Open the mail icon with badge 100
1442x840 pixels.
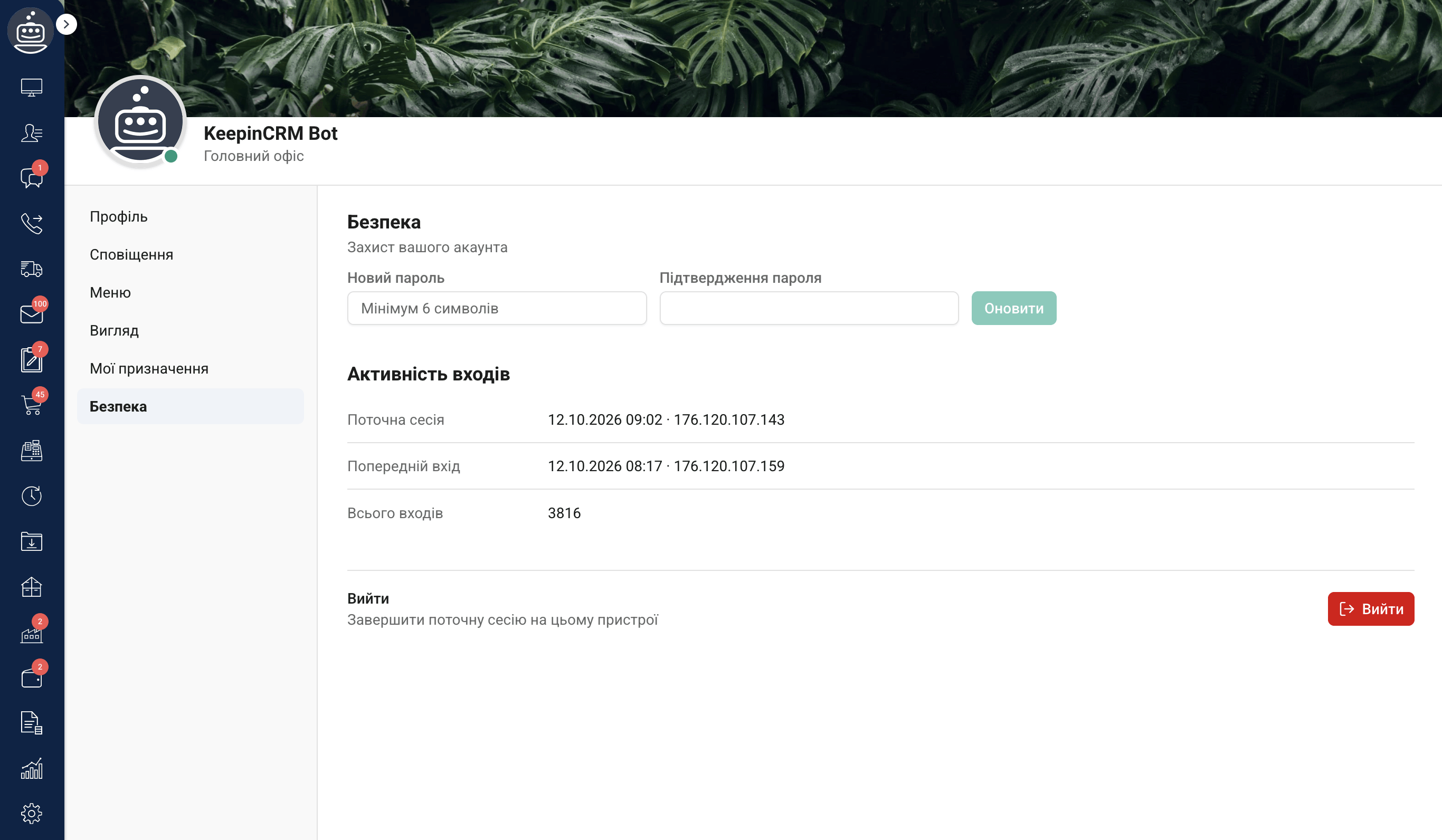tap(32, 314)
